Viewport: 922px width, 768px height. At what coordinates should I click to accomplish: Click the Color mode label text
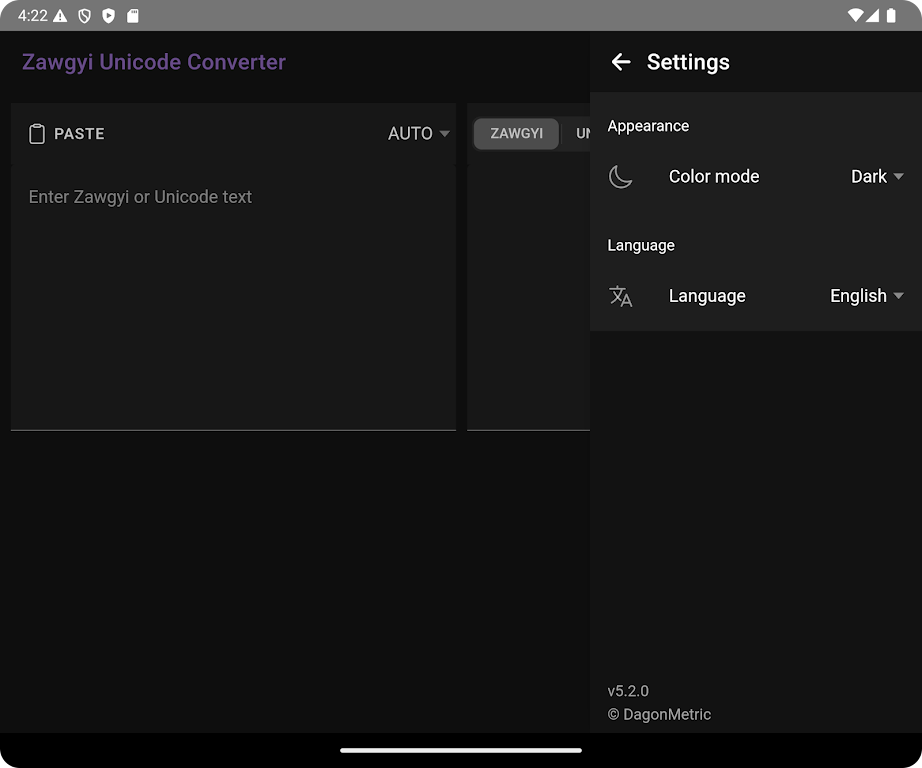click(x=714, y=177)
